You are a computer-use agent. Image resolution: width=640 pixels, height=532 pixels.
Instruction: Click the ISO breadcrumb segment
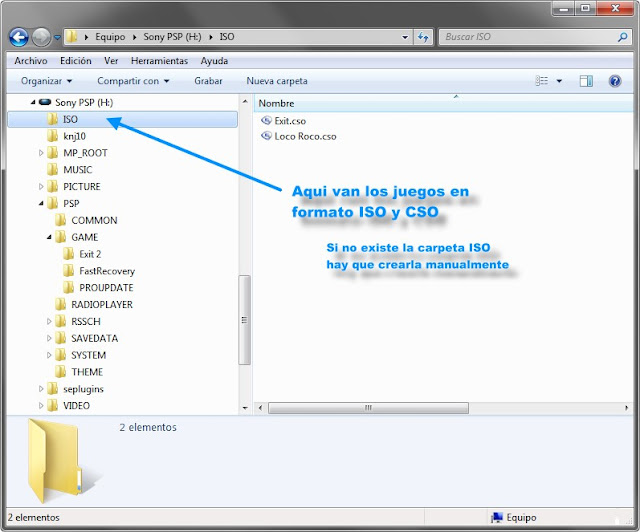pyautogui.click(x=227, y=37)
